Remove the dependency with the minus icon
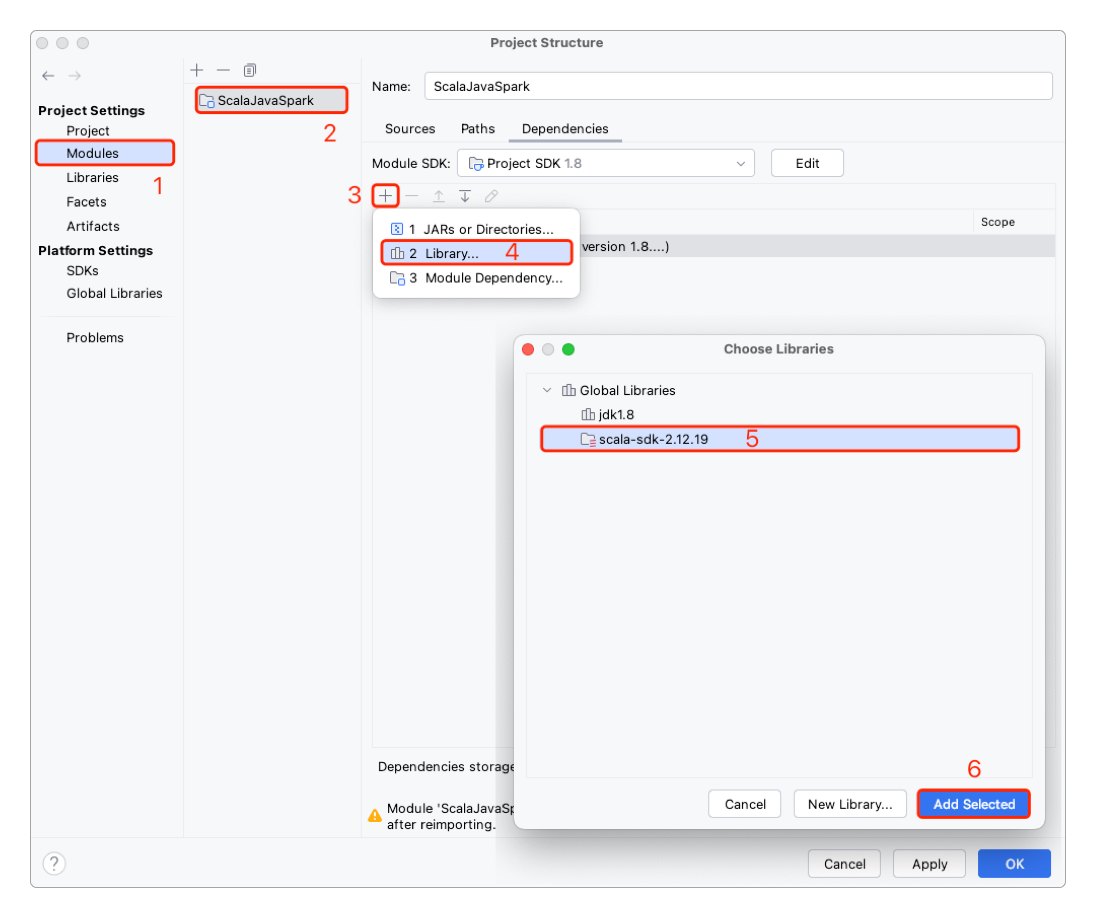The height and width of the screenshot is (918, 1096). click(x=412, y=196)
